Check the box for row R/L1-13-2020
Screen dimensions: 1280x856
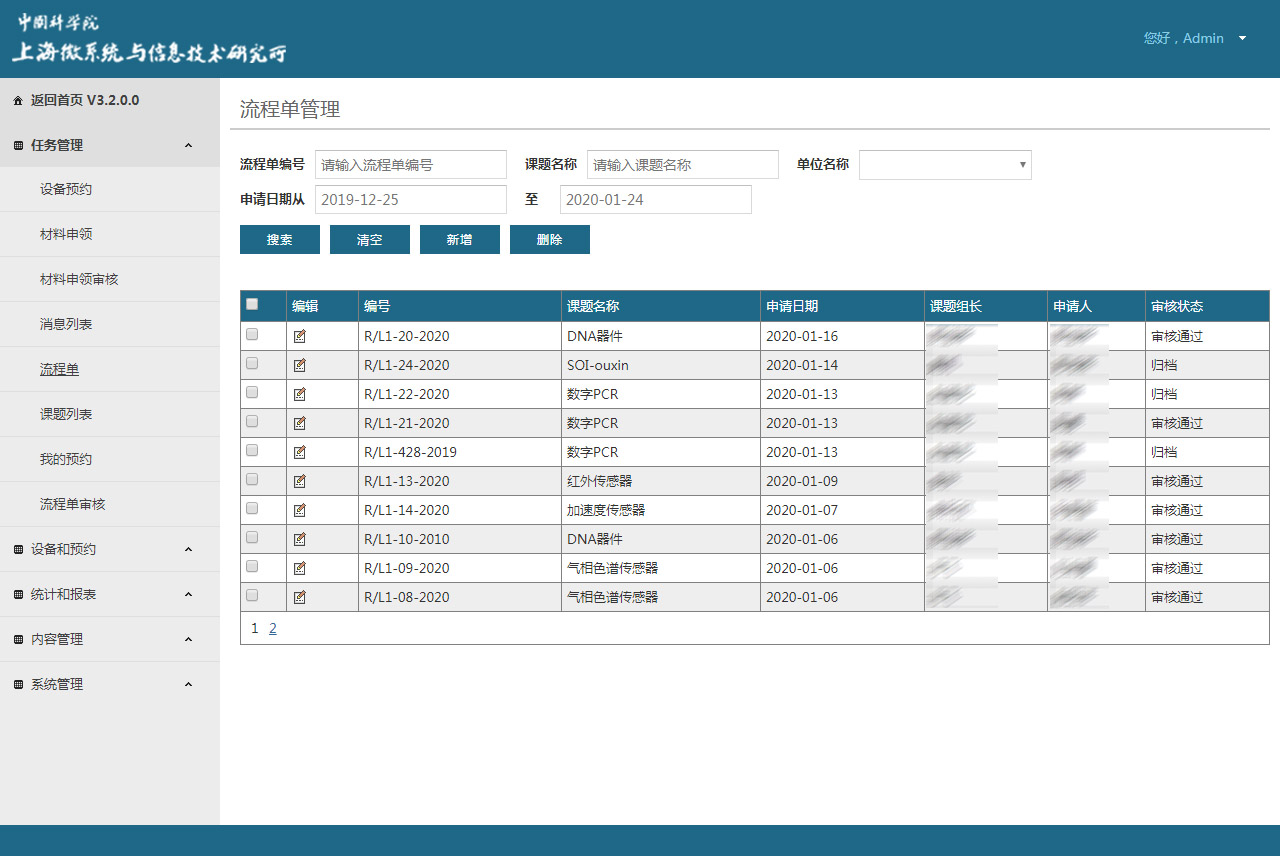(x=252, y=480)
